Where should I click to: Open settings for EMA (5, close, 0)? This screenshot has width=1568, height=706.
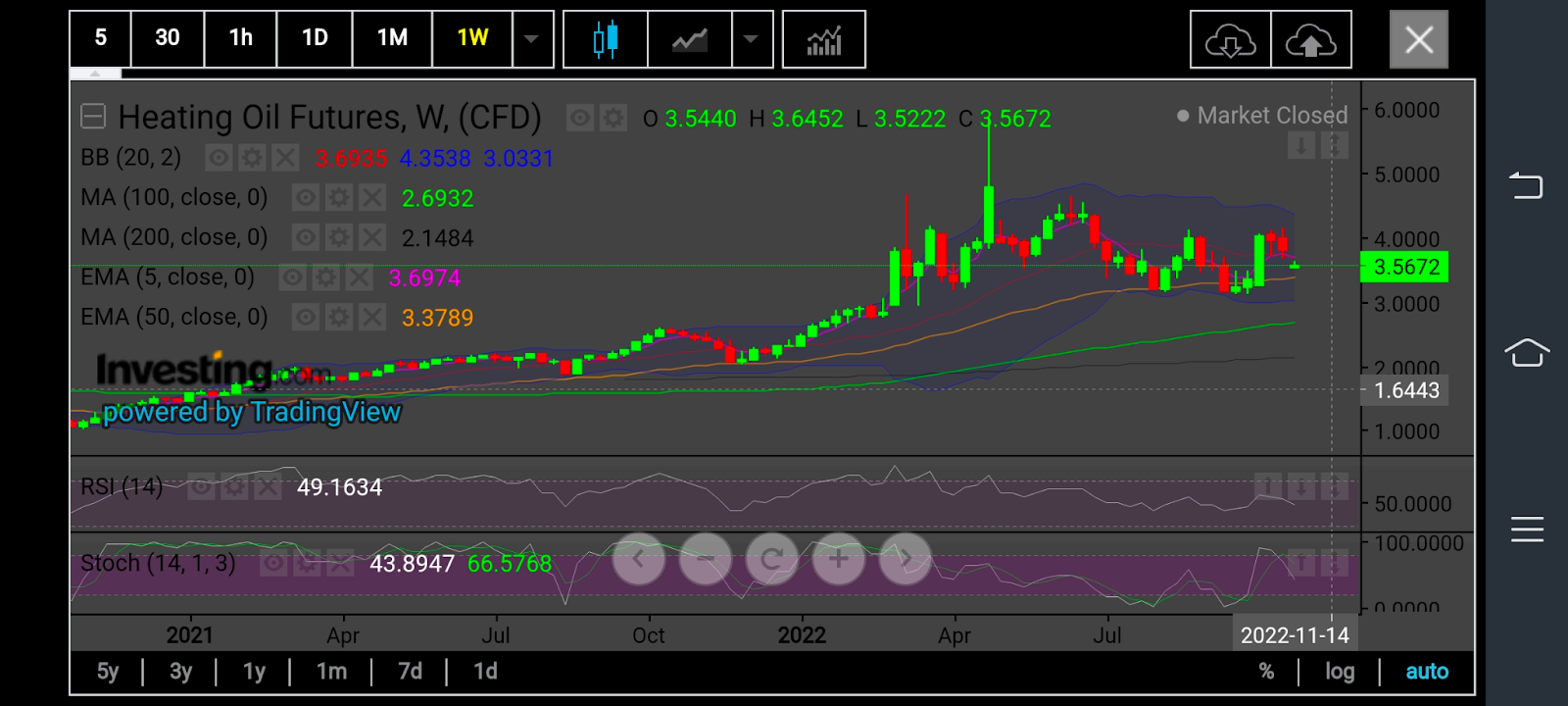(326, 278)
